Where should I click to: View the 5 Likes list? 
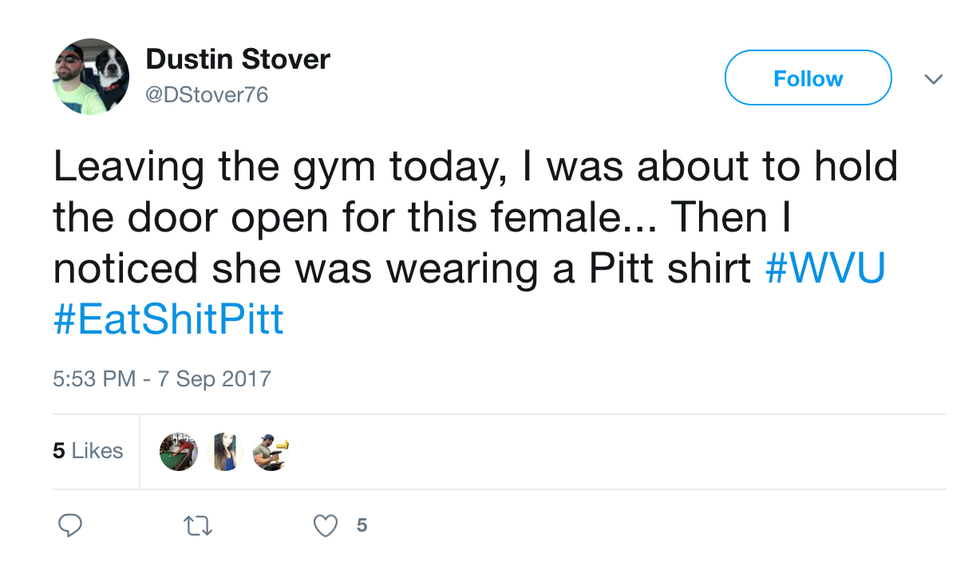click(x=88, y=451)
